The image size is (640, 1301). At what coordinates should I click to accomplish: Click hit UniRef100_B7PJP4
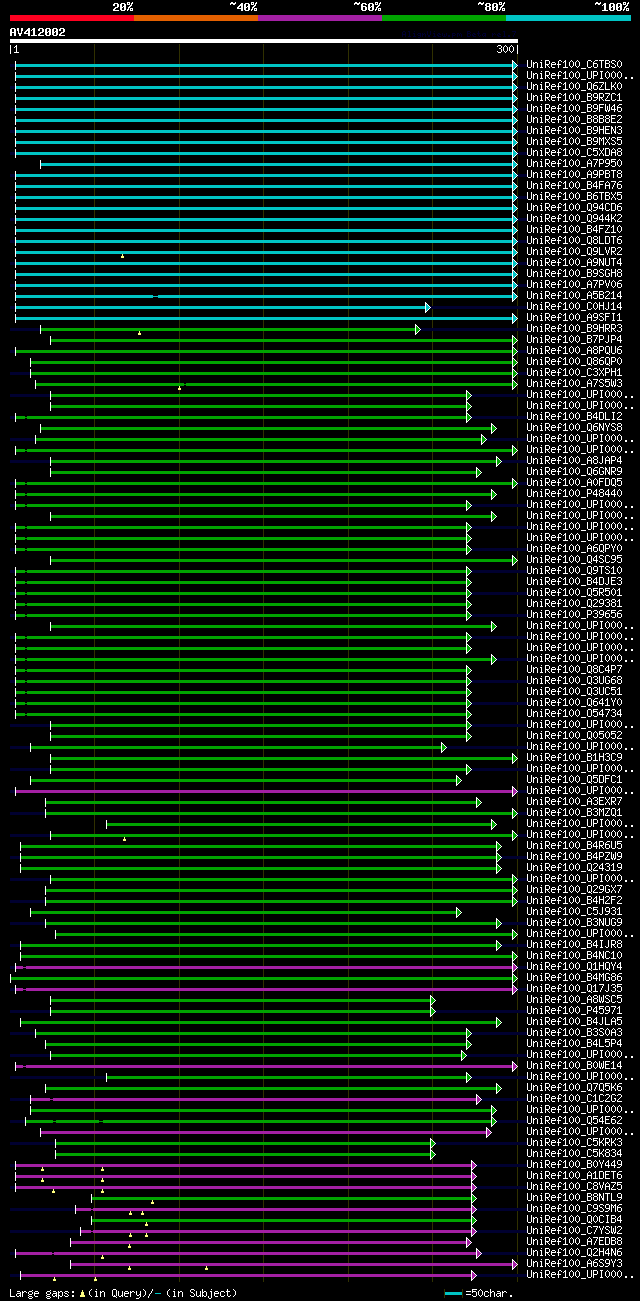[574, 340]
